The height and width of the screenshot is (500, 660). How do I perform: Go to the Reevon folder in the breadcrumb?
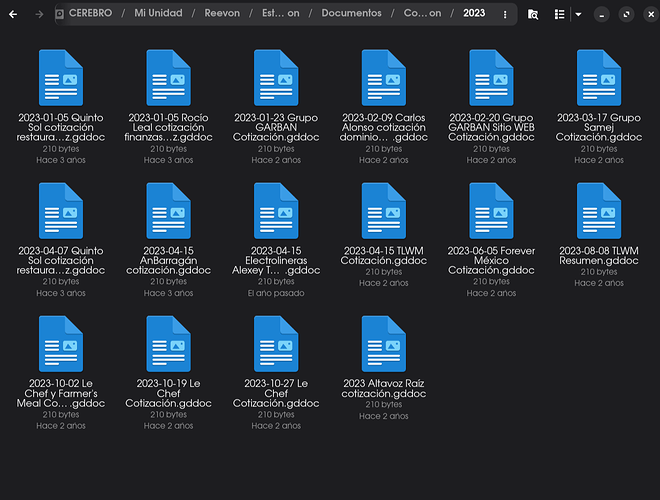pyautogui.click(x=223, y=14)
